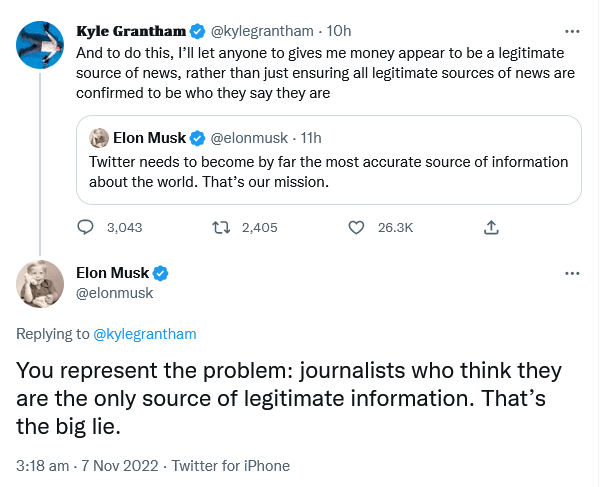Like Kyle Grantham's tweet with heart icon
Image resolution: width=614 pixels, height=487 pixels.
coord(356,227)
